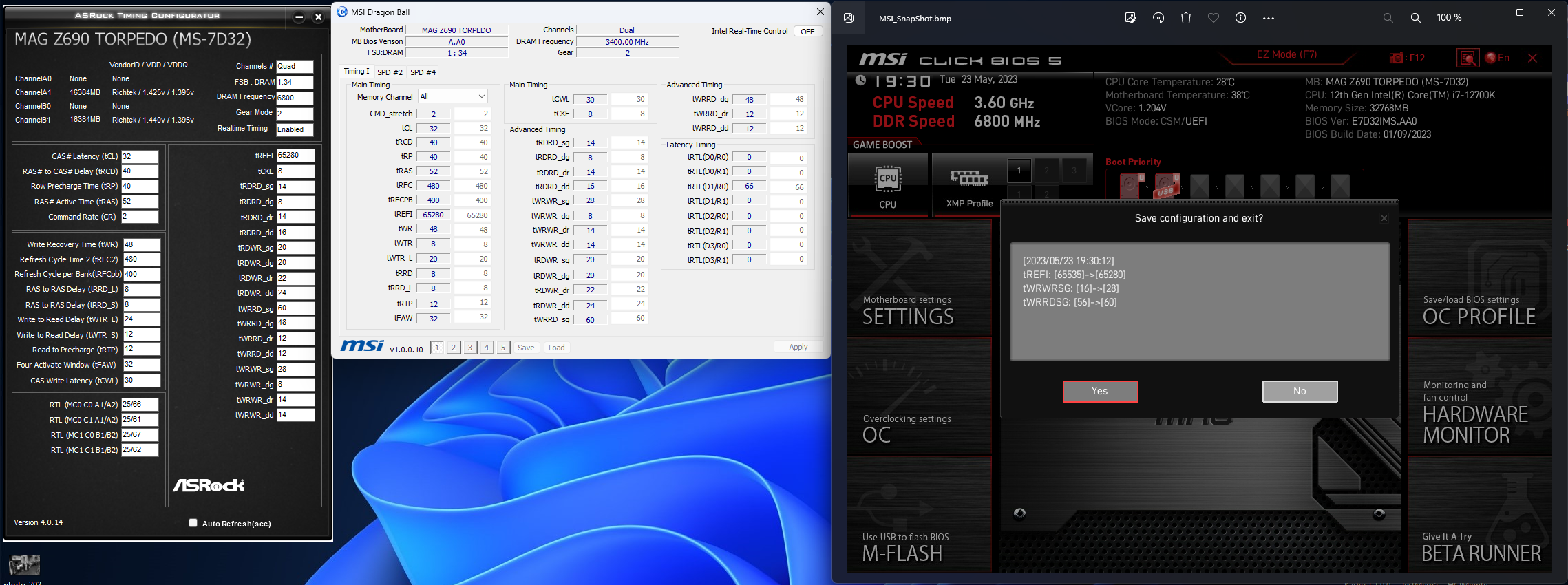
Task: Switch to the SPD #4 tab
Action: click(x=423, y=72)
